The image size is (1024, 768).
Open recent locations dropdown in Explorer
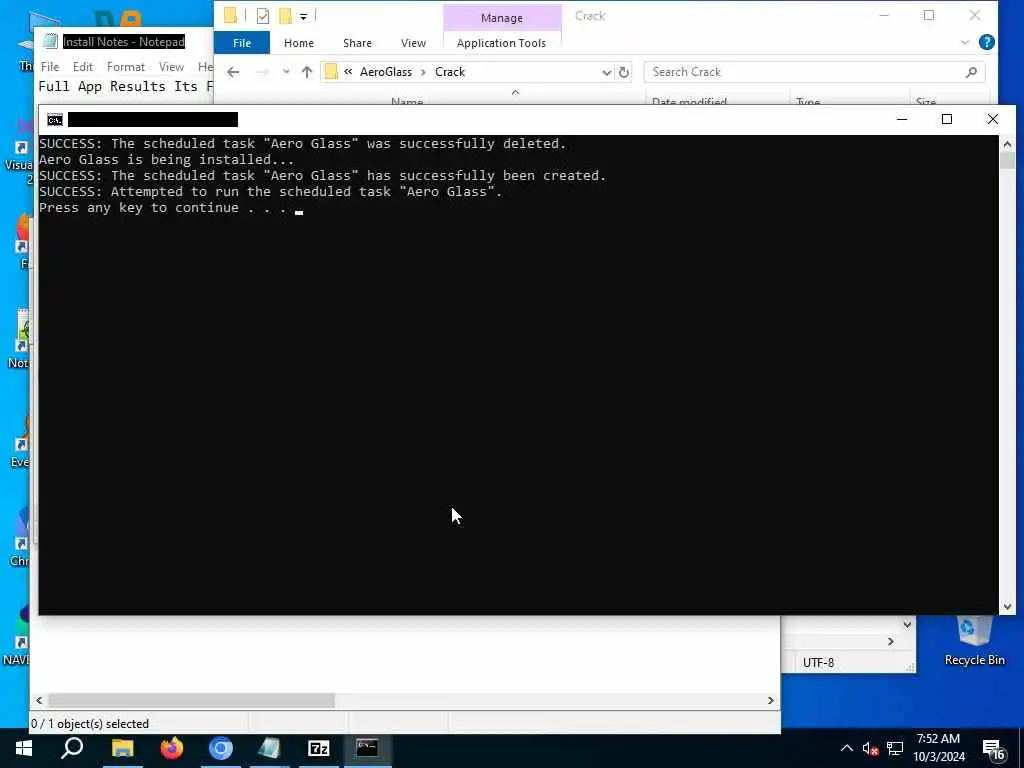286,72
